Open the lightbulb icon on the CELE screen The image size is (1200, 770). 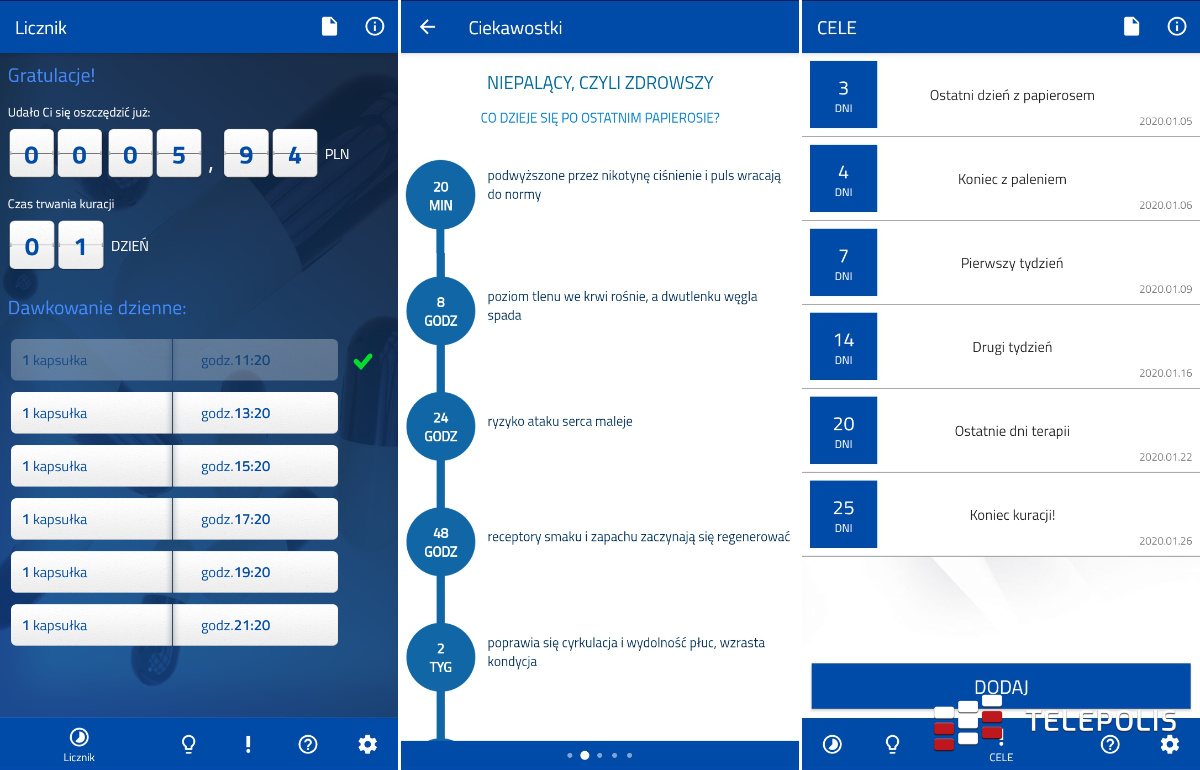click(892, 744)
